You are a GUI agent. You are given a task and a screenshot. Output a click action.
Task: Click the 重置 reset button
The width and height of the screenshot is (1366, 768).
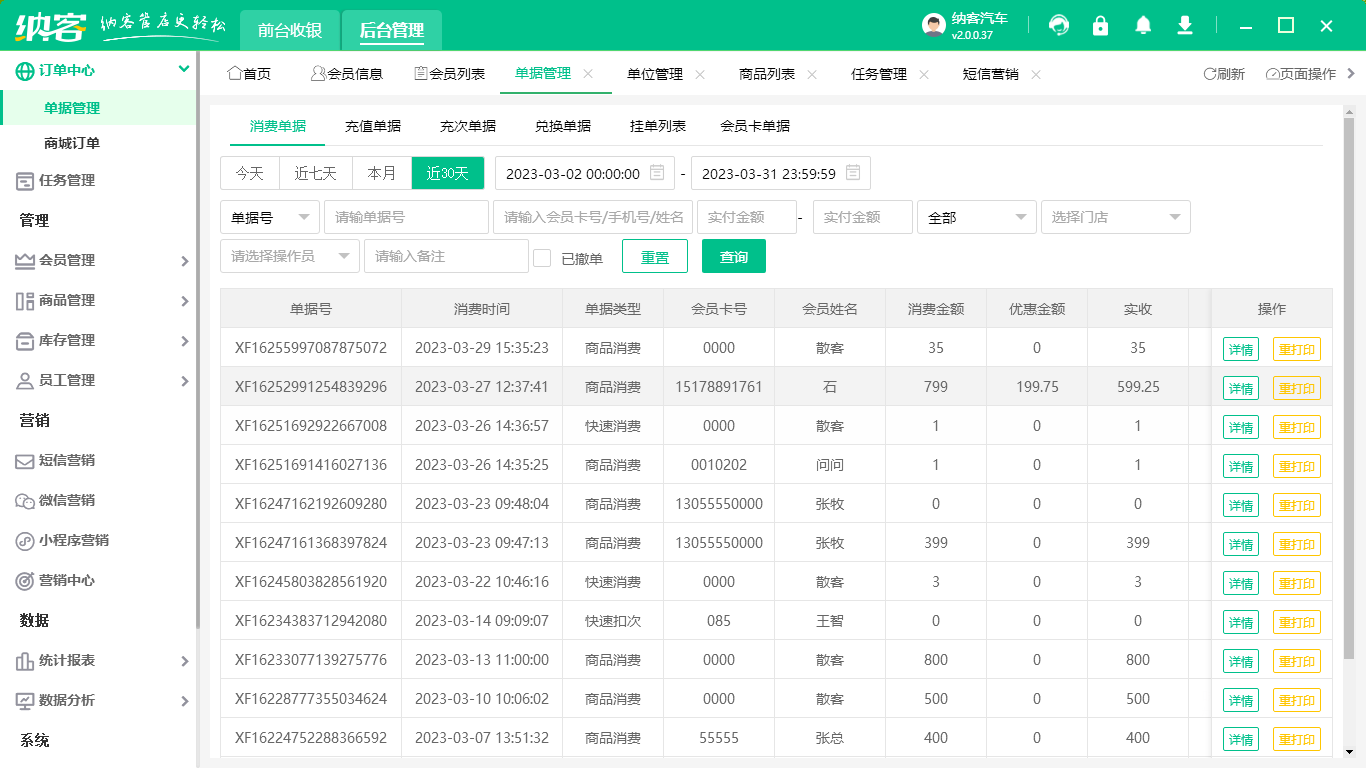pyautogui.click(x=655, y=256)
